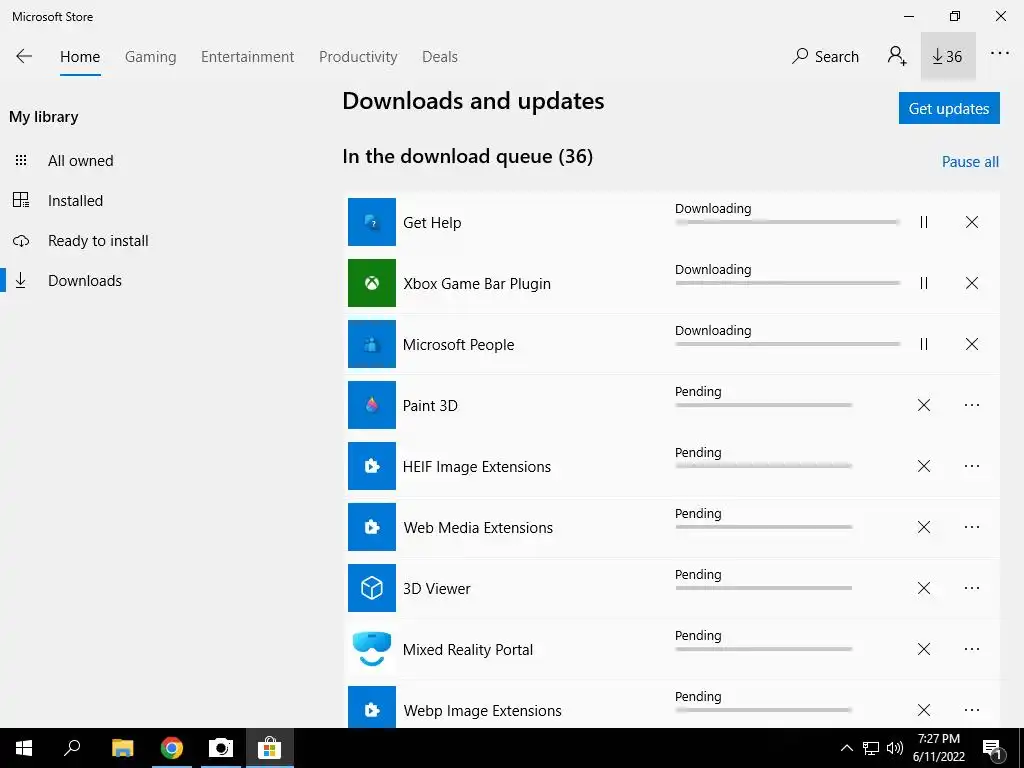Select Downloads in the sidebar

tap(85, 280)
